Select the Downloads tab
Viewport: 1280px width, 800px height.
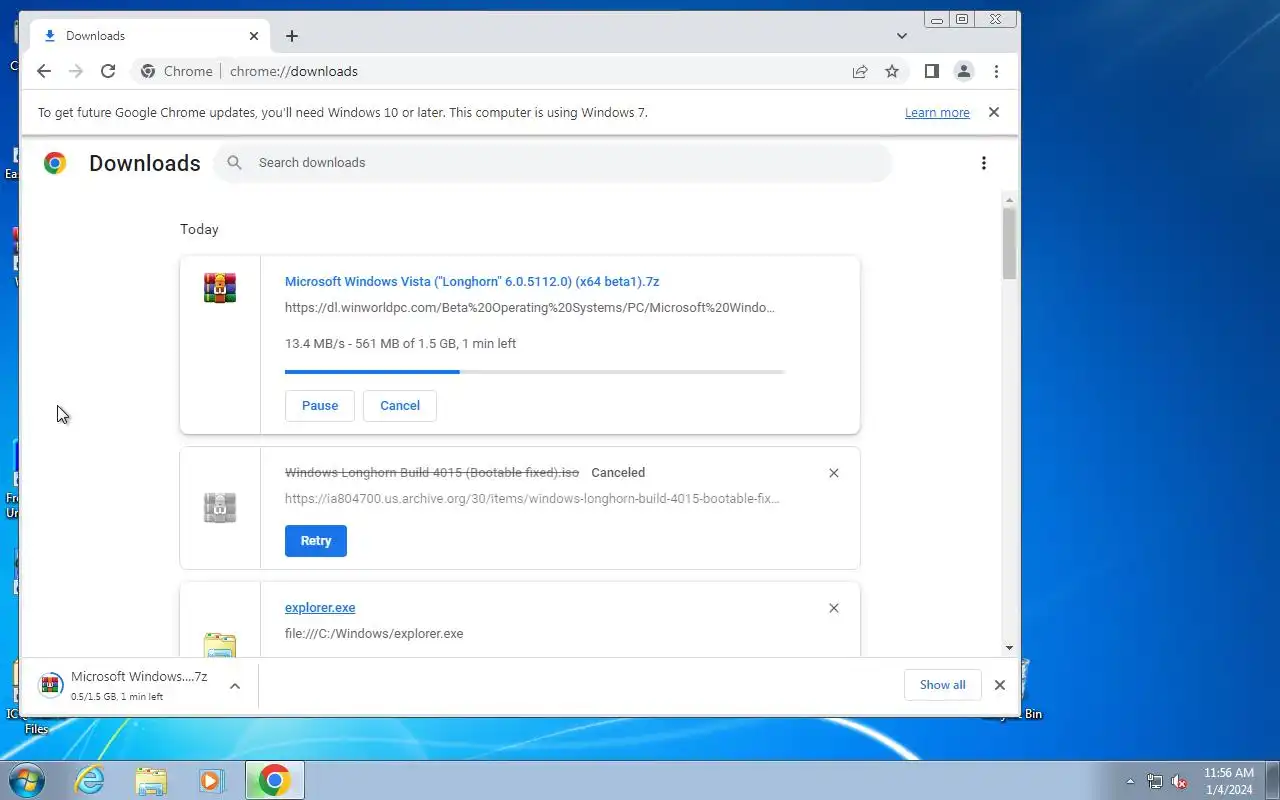pyautogui.click(x=150, y=36)
